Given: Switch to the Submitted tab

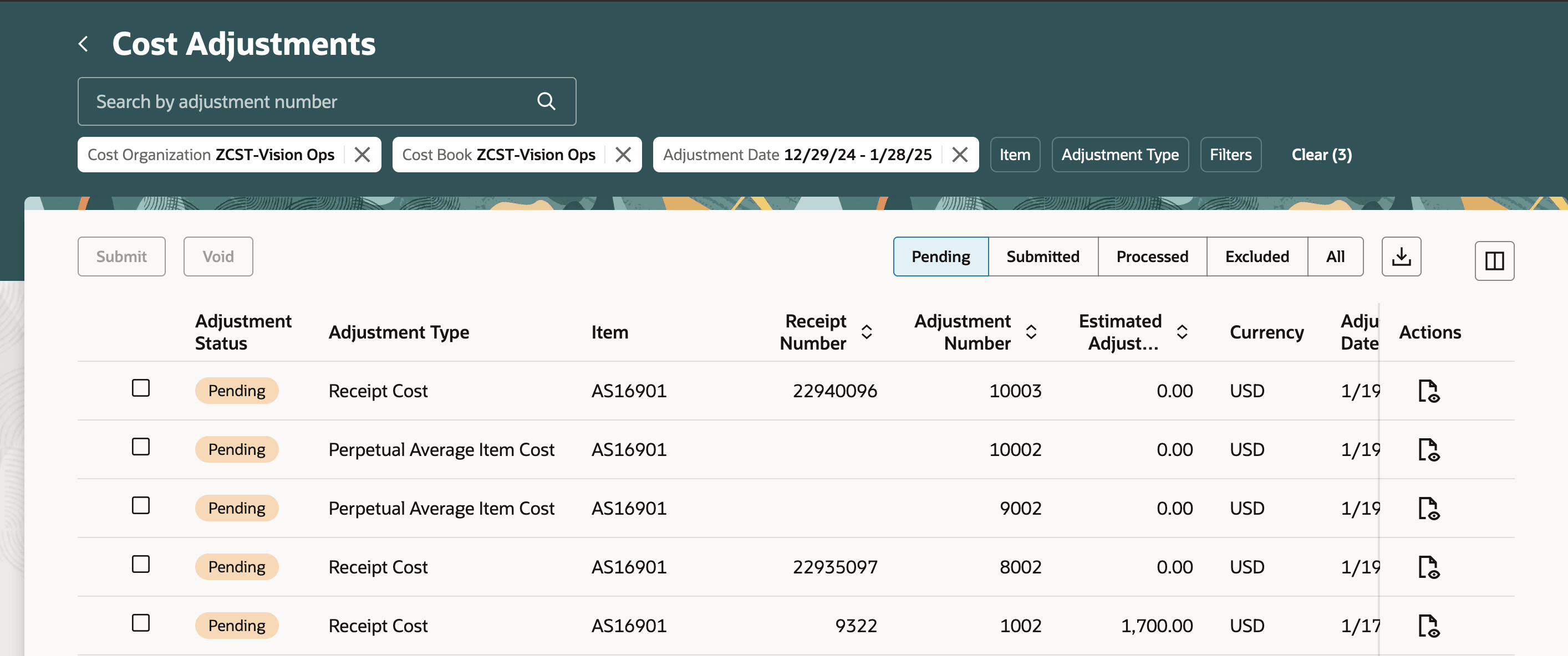Looking at the screenshot, I should pos(1043,256).
